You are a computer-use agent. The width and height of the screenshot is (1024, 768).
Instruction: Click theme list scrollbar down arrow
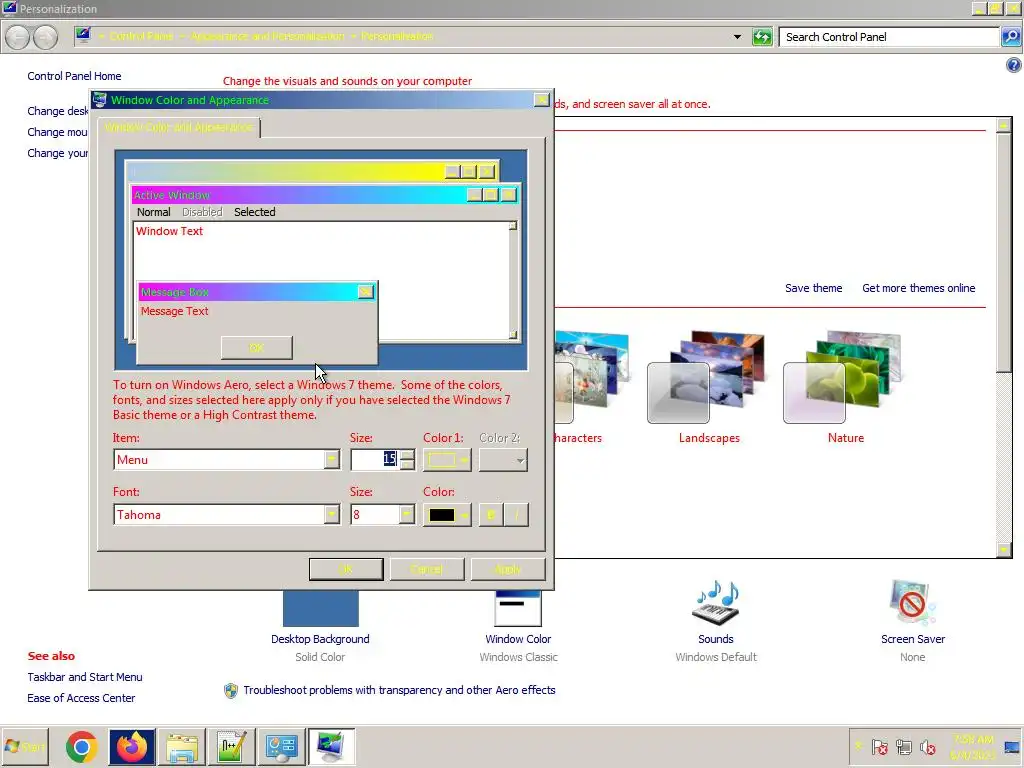pos(1004,549)
